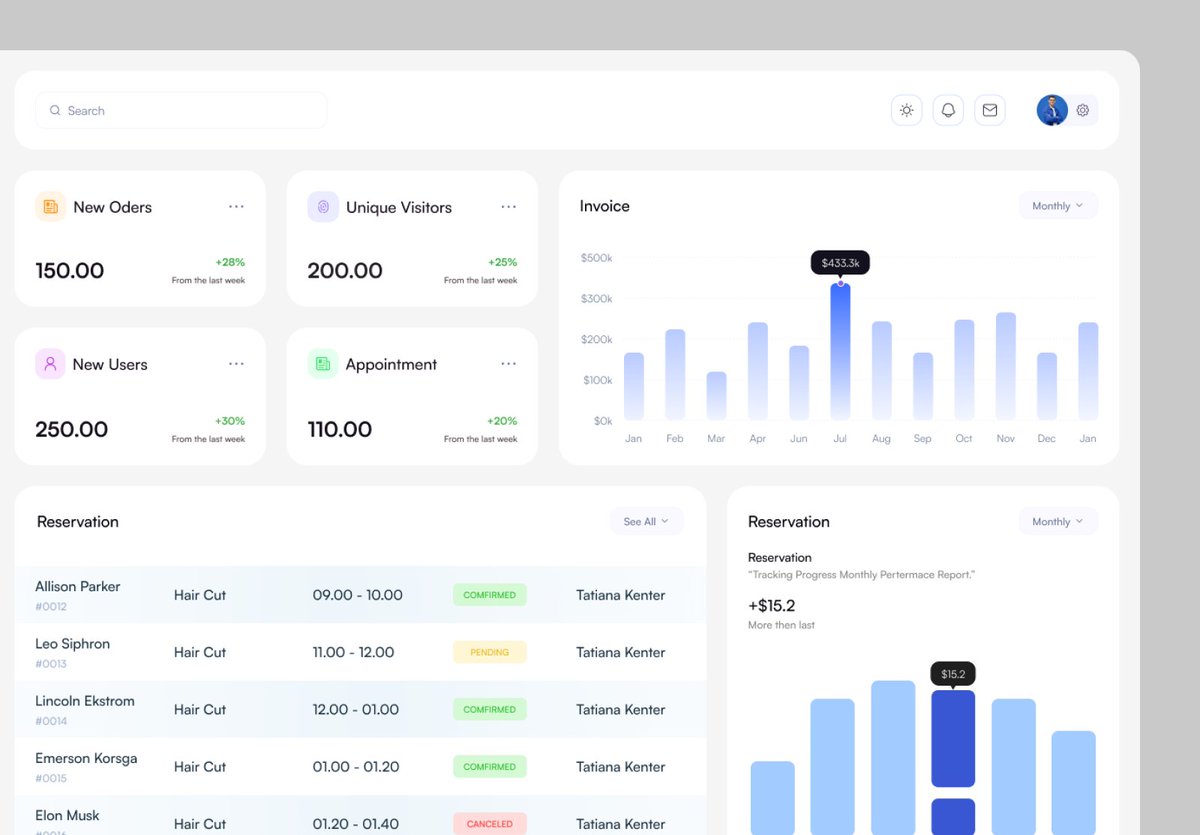
Task: Click the COMFIRMED badge for Emerson Korsga
Action: coord(490,767)
